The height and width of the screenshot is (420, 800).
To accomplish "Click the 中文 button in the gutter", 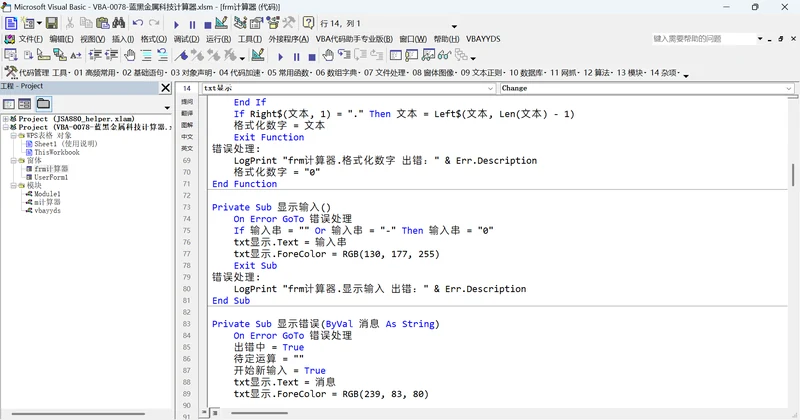I will (x=187, y=137).
